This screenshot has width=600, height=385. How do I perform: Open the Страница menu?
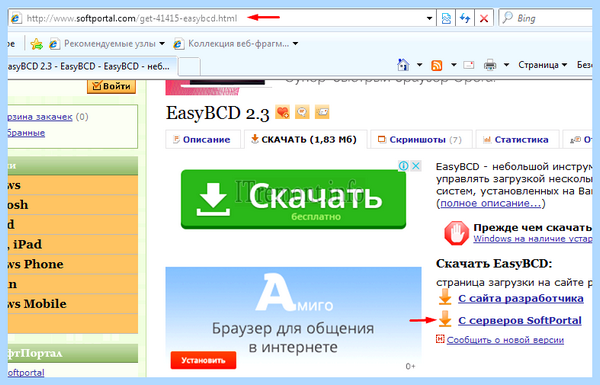[x=543, y=65]
